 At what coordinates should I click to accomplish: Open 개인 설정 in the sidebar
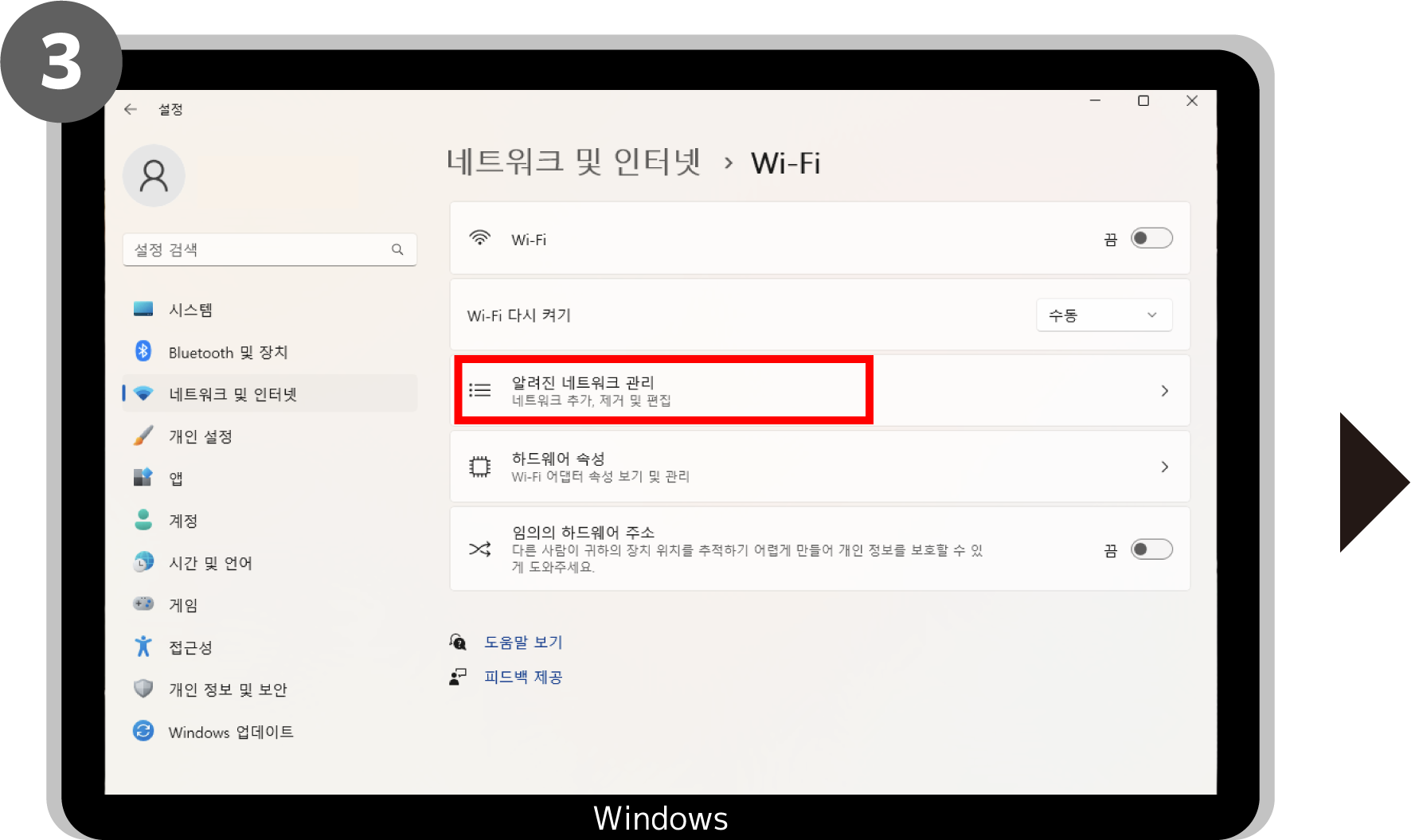click(x=200, y=436)
